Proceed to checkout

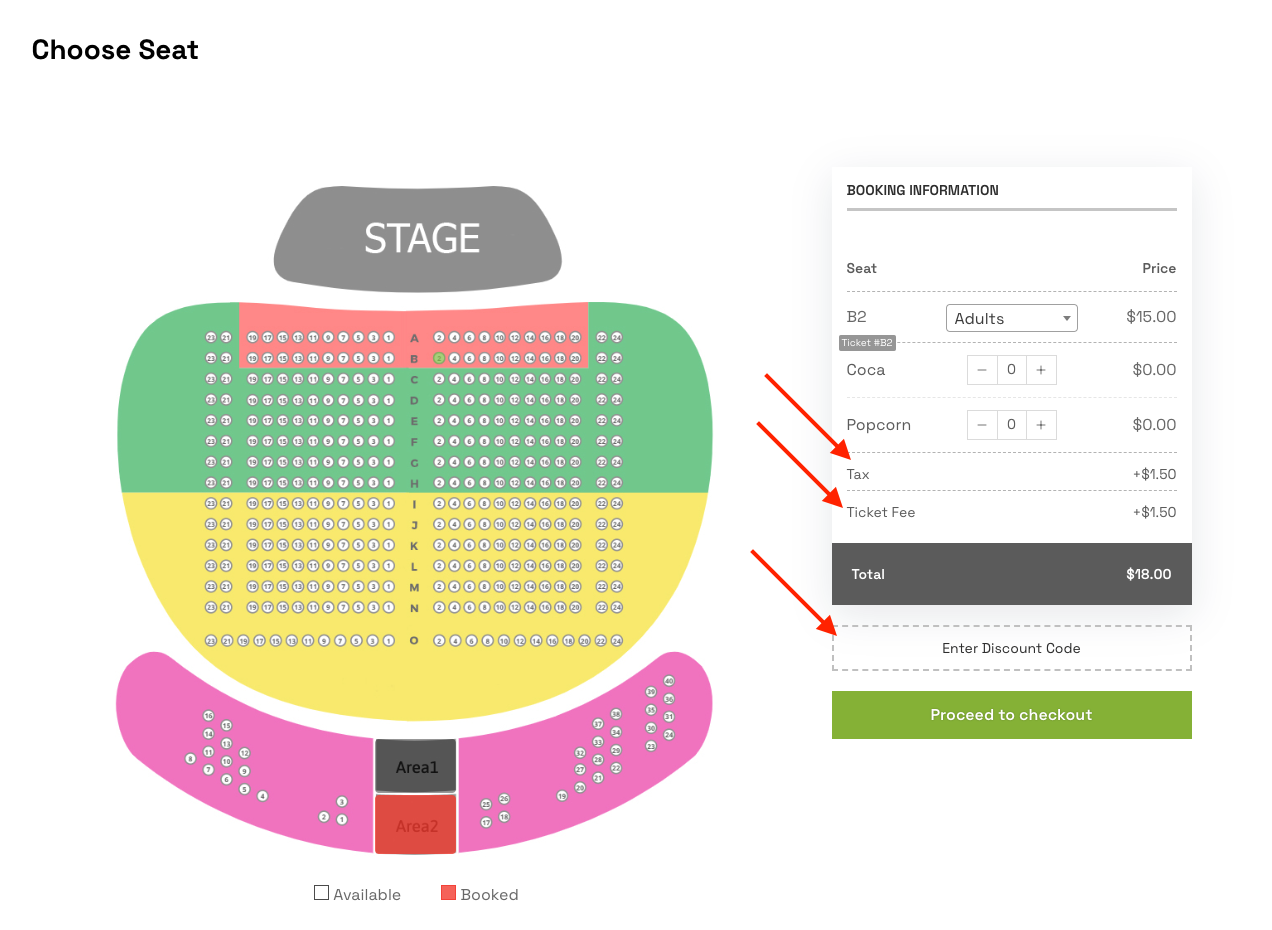(x=1012, y=715)
